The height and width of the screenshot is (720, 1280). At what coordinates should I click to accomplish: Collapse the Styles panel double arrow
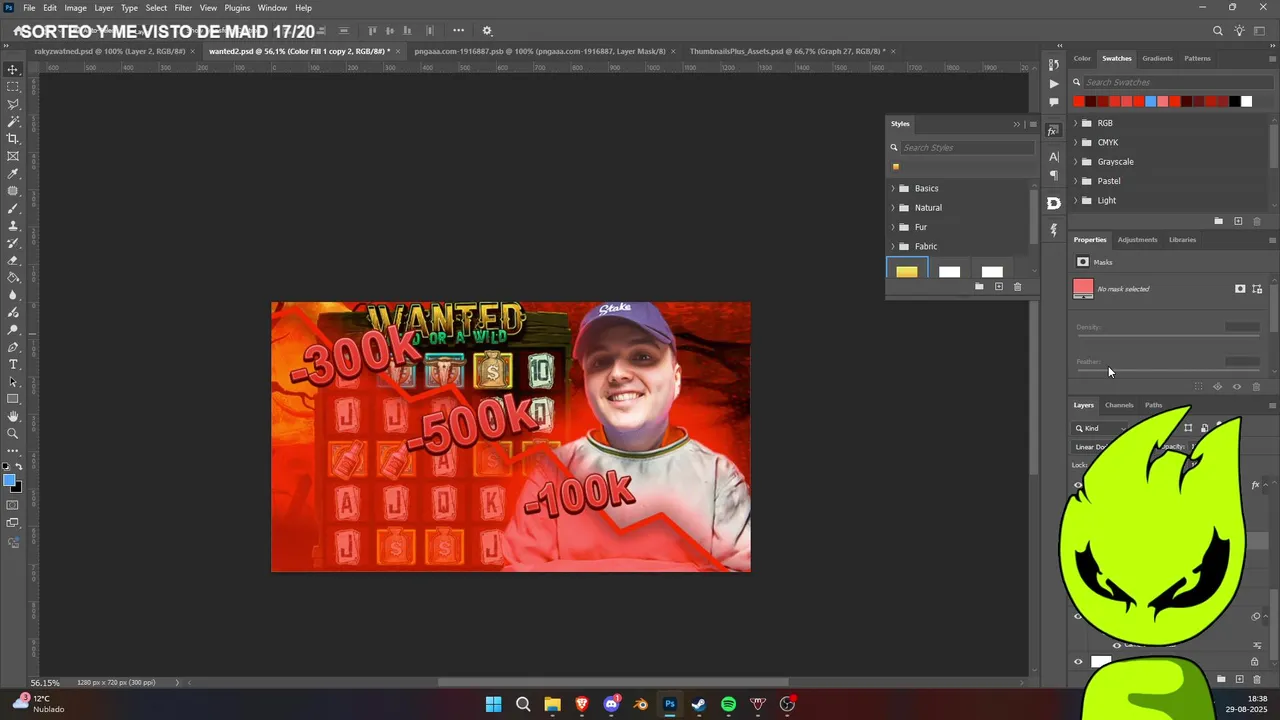pos(1017,124)
